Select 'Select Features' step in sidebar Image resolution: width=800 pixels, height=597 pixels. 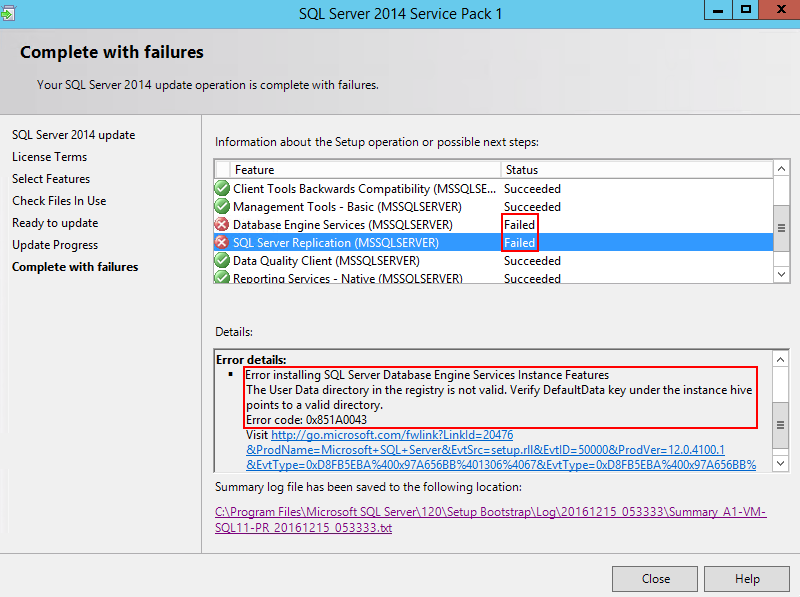(x=51, y=179)
